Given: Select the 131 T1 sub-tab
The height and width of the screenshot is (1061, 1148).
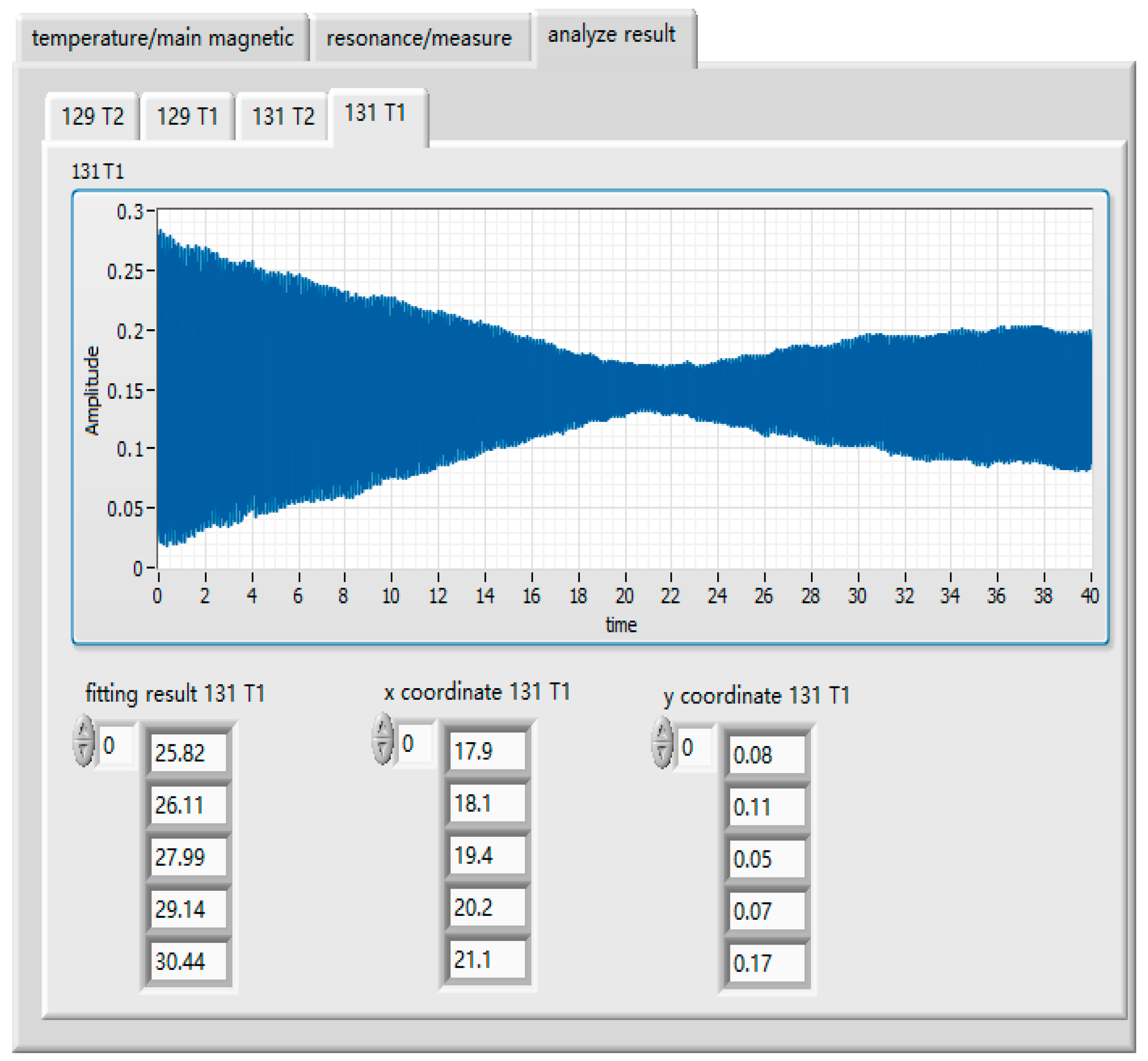Looking at the screenshot, I should 375,113.
